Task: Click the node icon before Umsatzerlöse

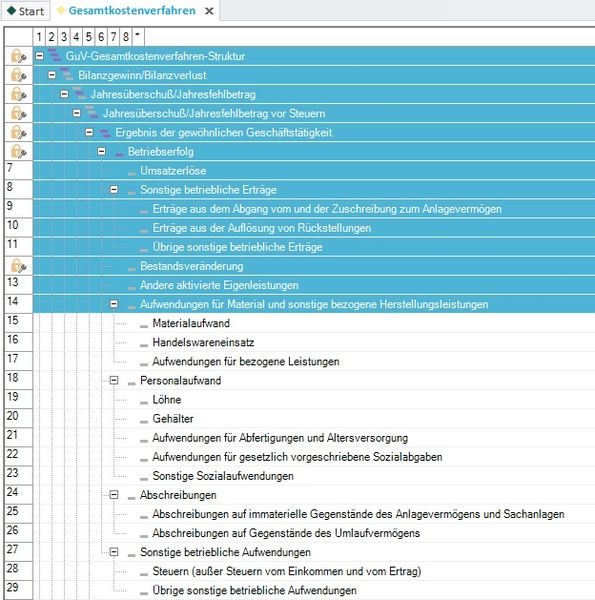Action: tap(132, 173)
